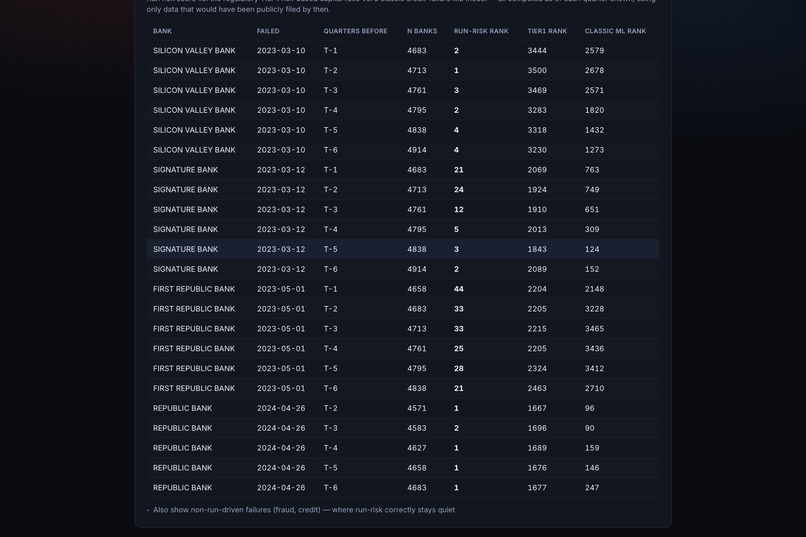
Task: Click Tier1 rank value 1676
Action: click(x=537, y=468)
